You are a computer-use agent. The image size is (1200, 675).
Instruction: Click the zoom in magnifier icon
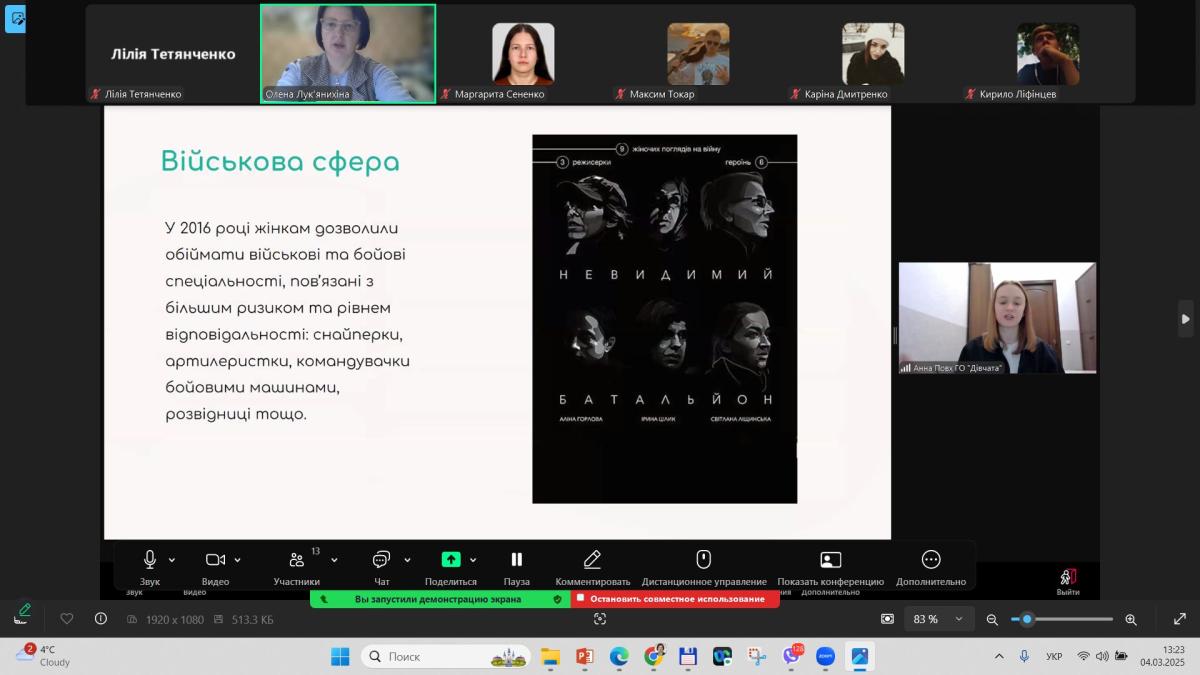pos(1131,619)
